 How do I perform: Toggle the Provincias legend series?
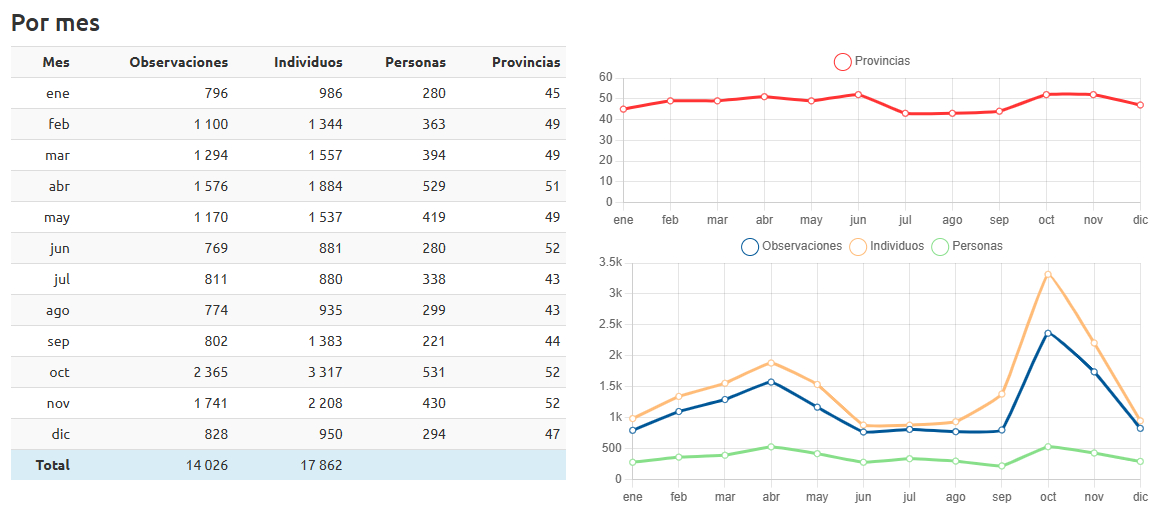tap(872, 62)
